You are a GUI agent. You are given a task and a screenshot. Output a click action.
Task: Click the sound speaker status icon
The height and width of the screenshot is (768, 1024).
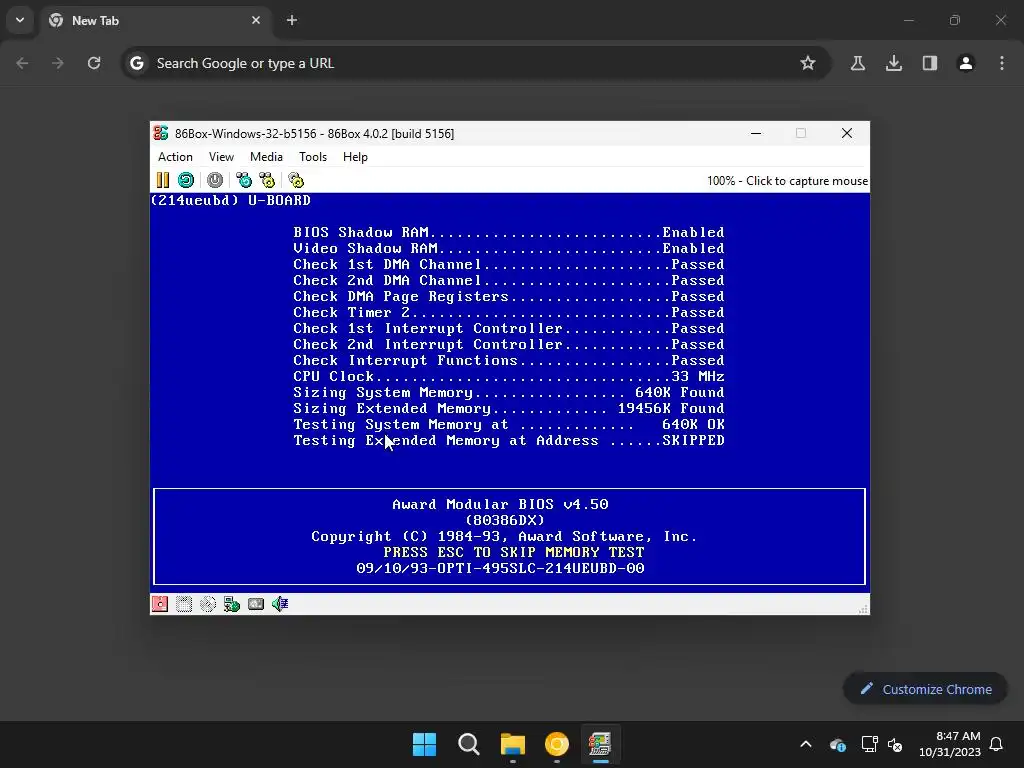[x=280, y=604]
